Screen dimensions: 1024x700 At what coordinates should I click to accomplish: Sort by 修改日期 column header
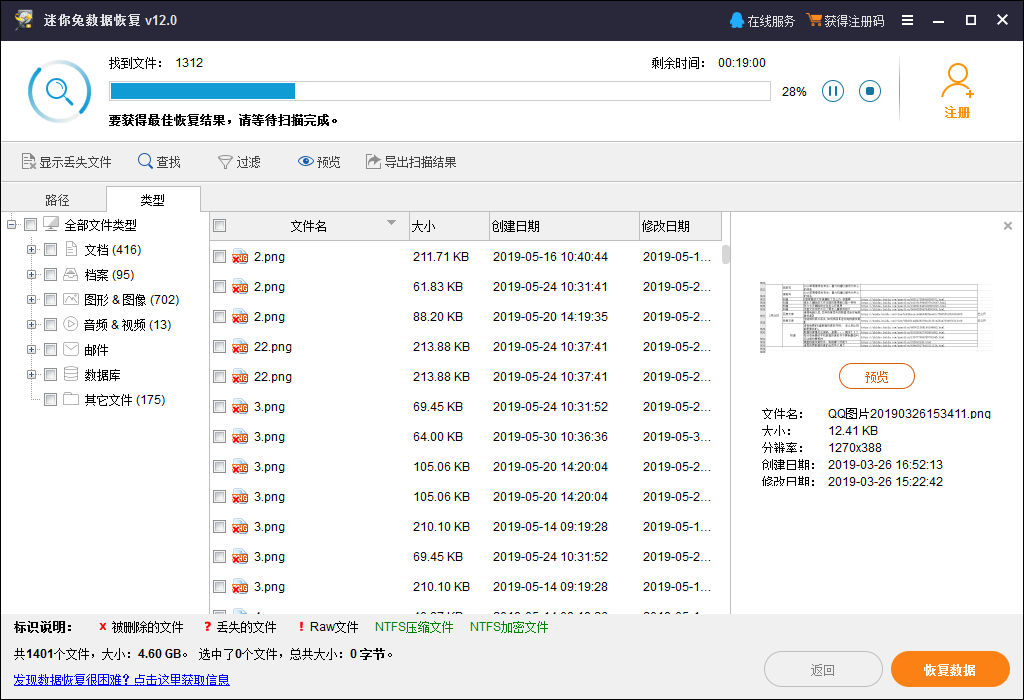pos(680,226)
